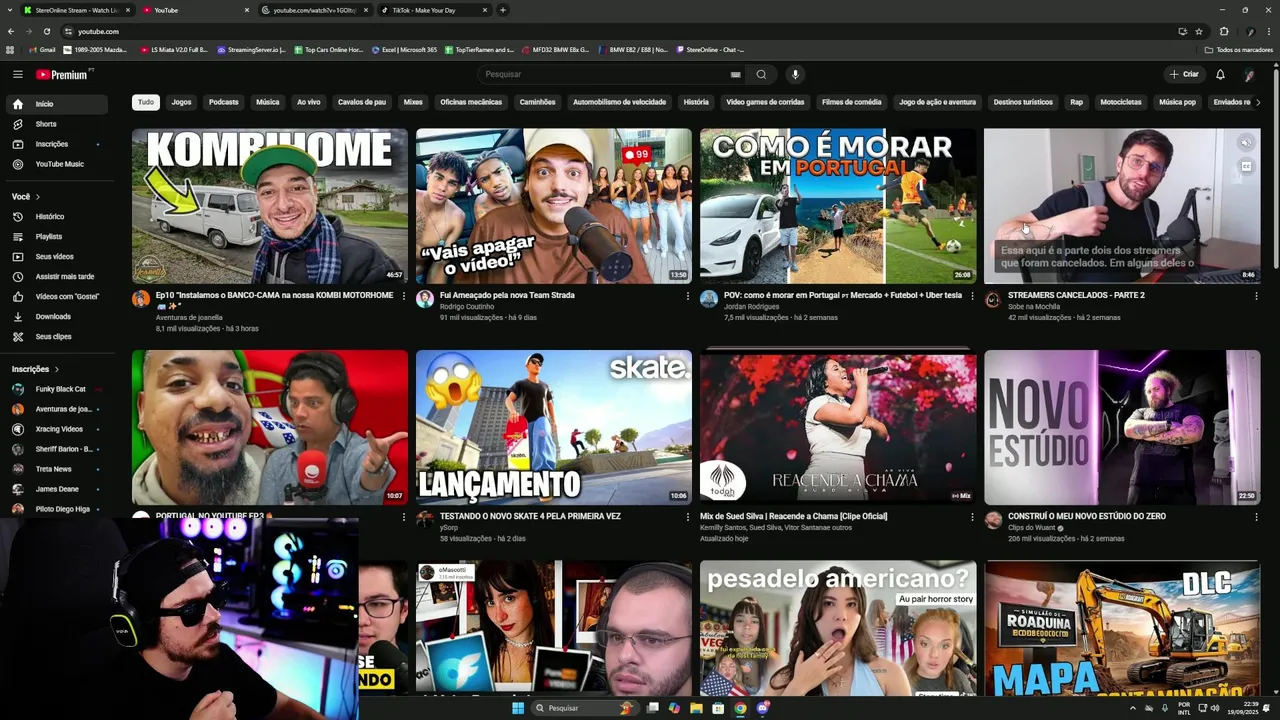Open the YouTube hamburger guide menu
The image size is (1280, 720).
tap(17, 74)
